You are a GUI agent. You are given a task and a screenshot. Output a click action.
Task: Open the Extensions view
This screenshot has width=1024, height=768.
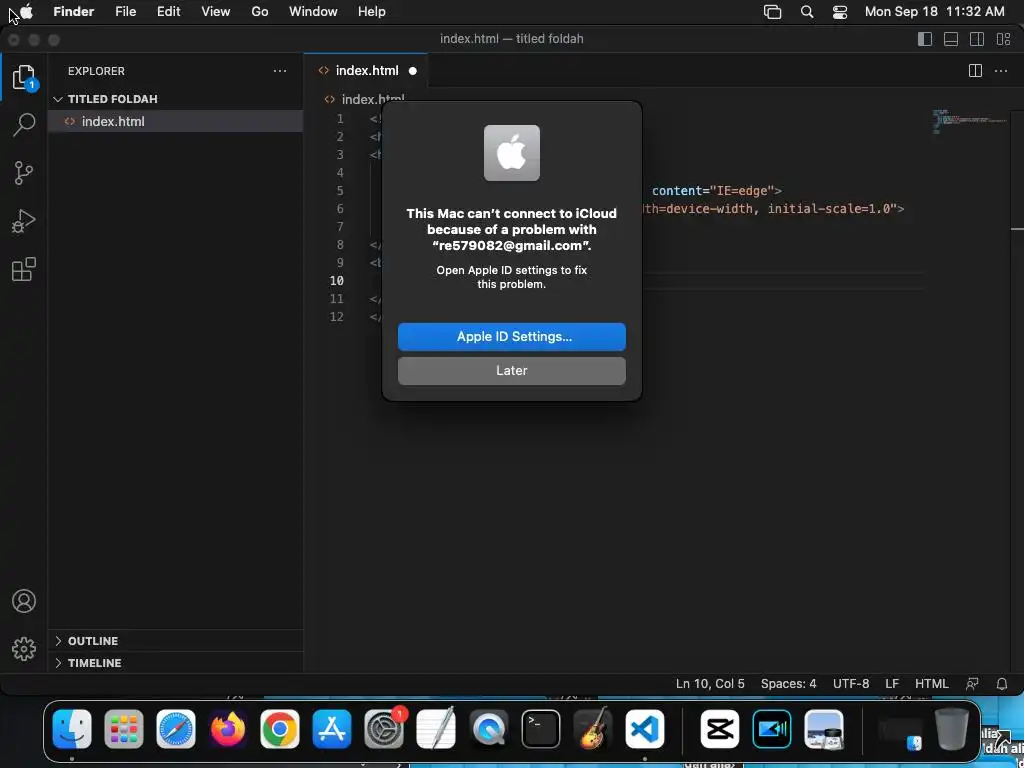tap(24, 269)
